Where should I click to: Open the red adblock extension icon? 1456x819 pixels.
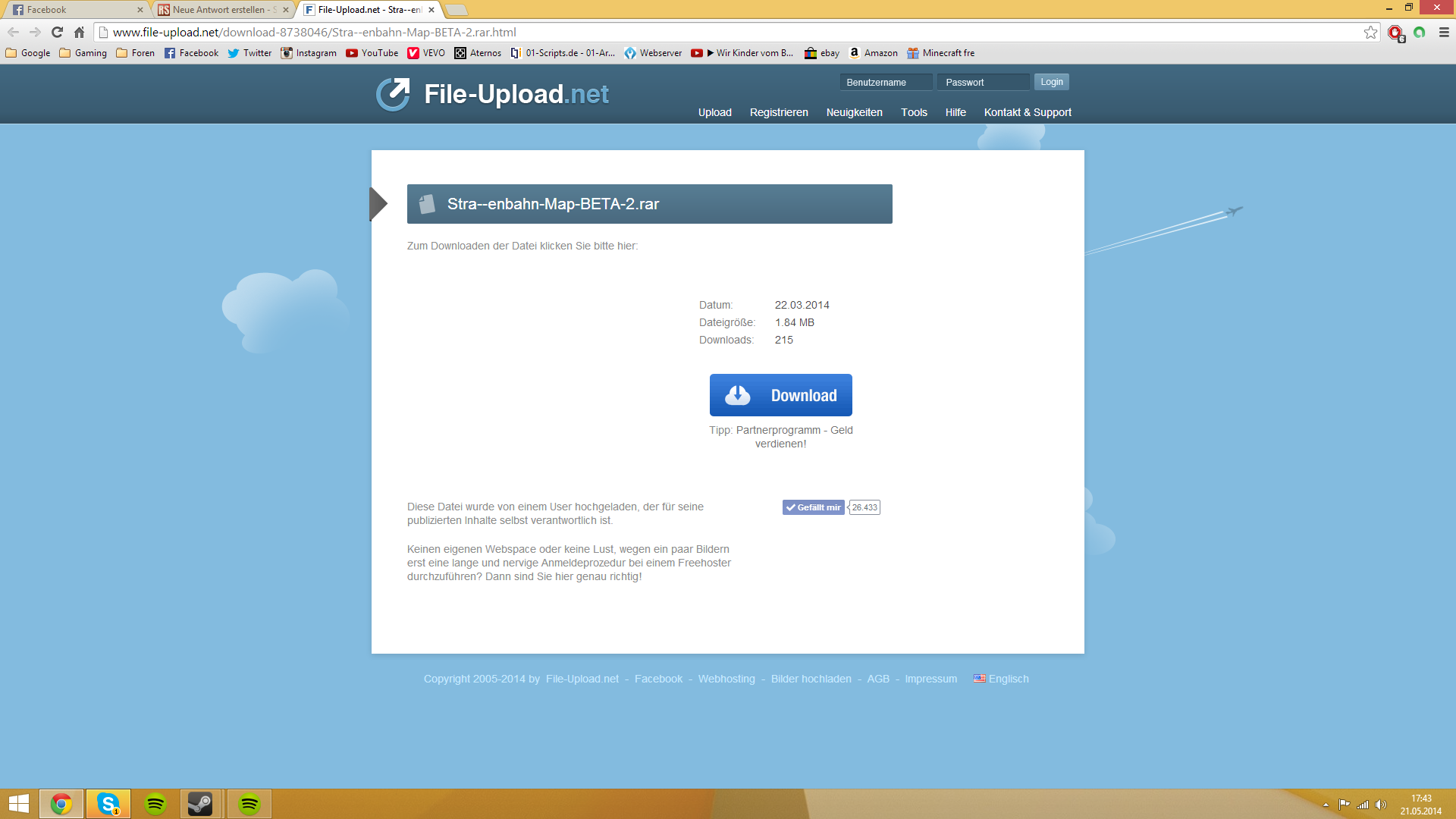1395,33
